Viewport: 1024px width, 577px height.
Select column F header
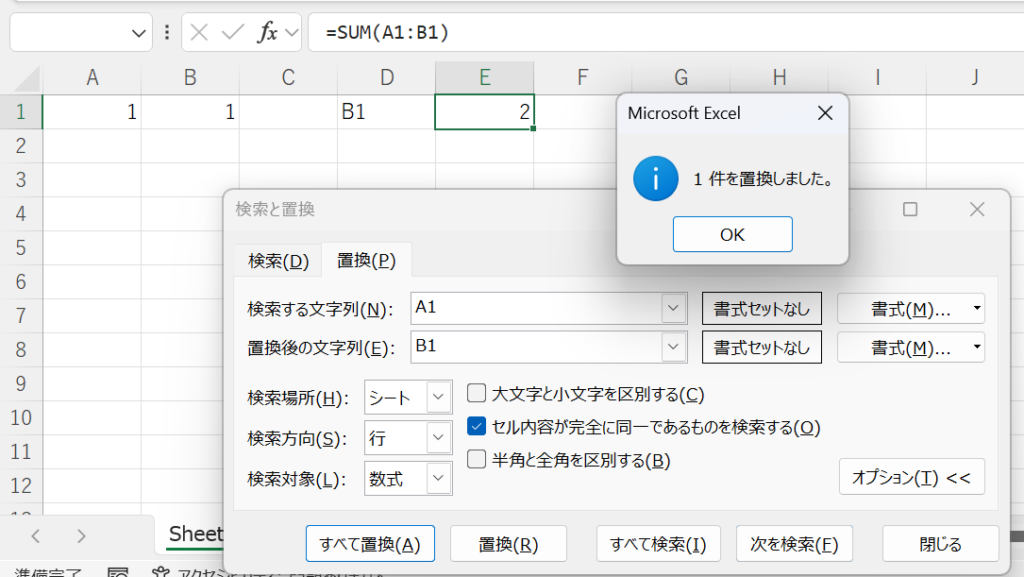pyautogui.click(x=583, y=78)
